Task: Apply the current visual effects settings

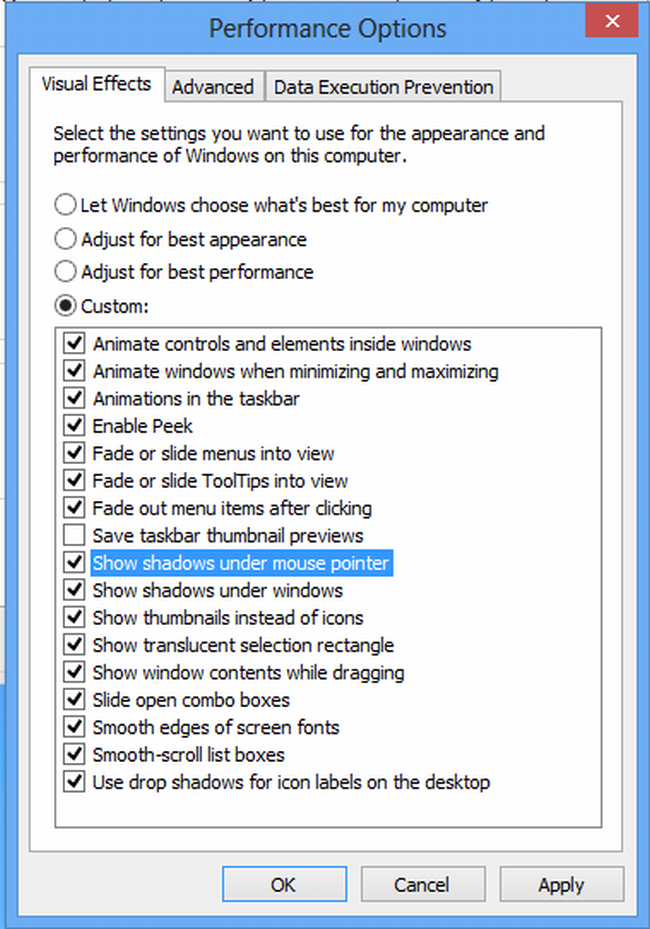Action: pyautogui.click(x=561, y=884)
